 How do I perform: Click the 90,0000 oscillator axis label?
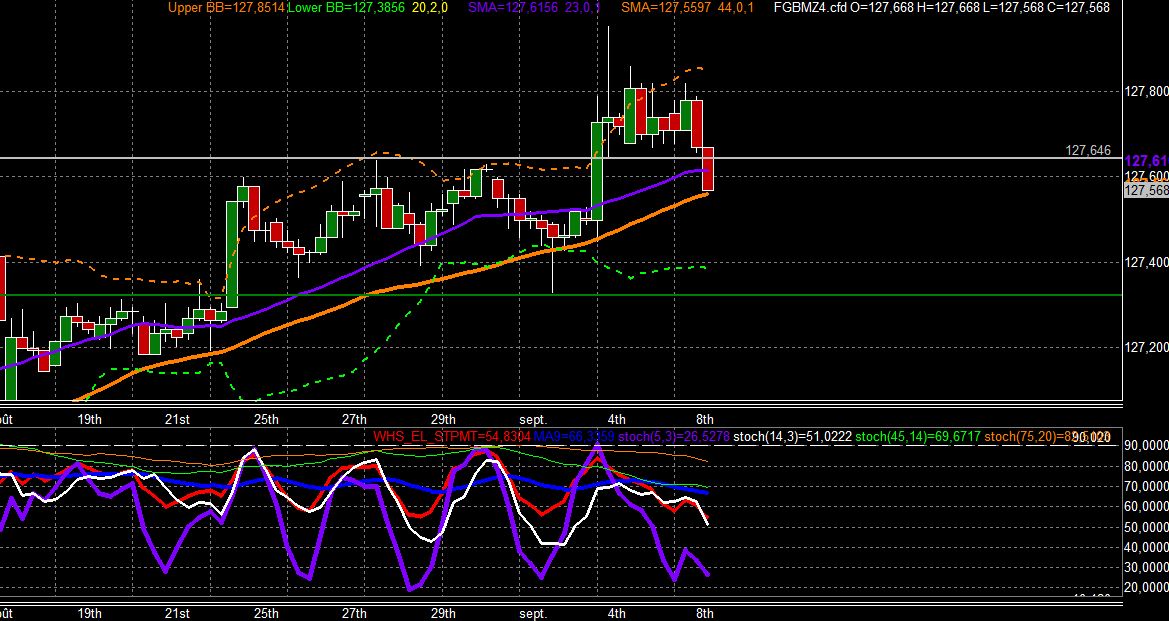pyautogui.click(x=1146, y=445)
